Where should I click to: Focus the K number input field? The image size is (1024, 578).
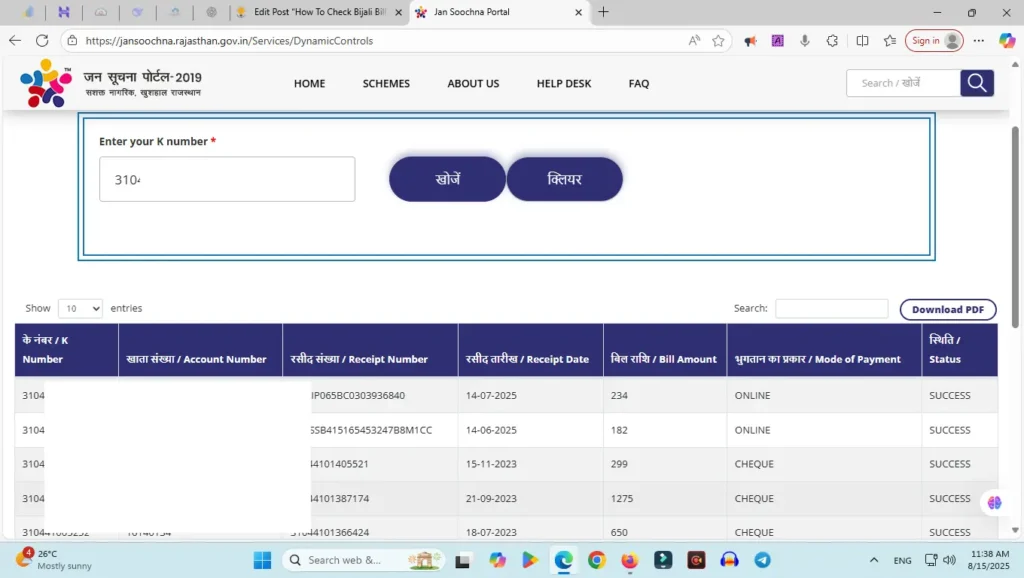tap(227, 180)
